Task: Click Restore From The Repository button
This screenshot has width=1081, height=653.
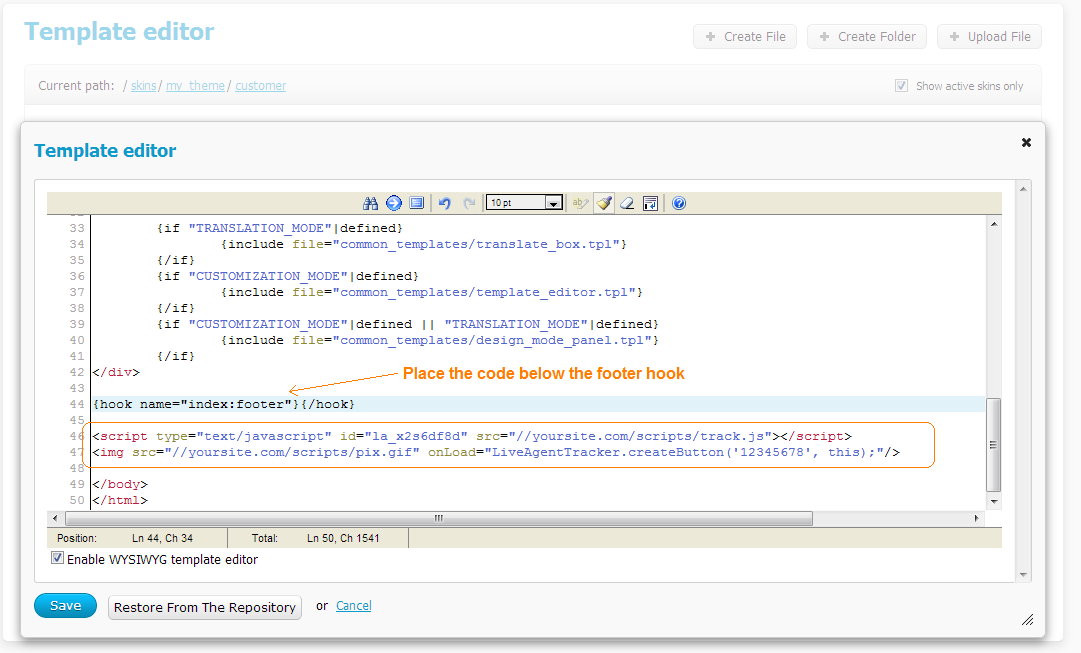Action: pos(205,607)
